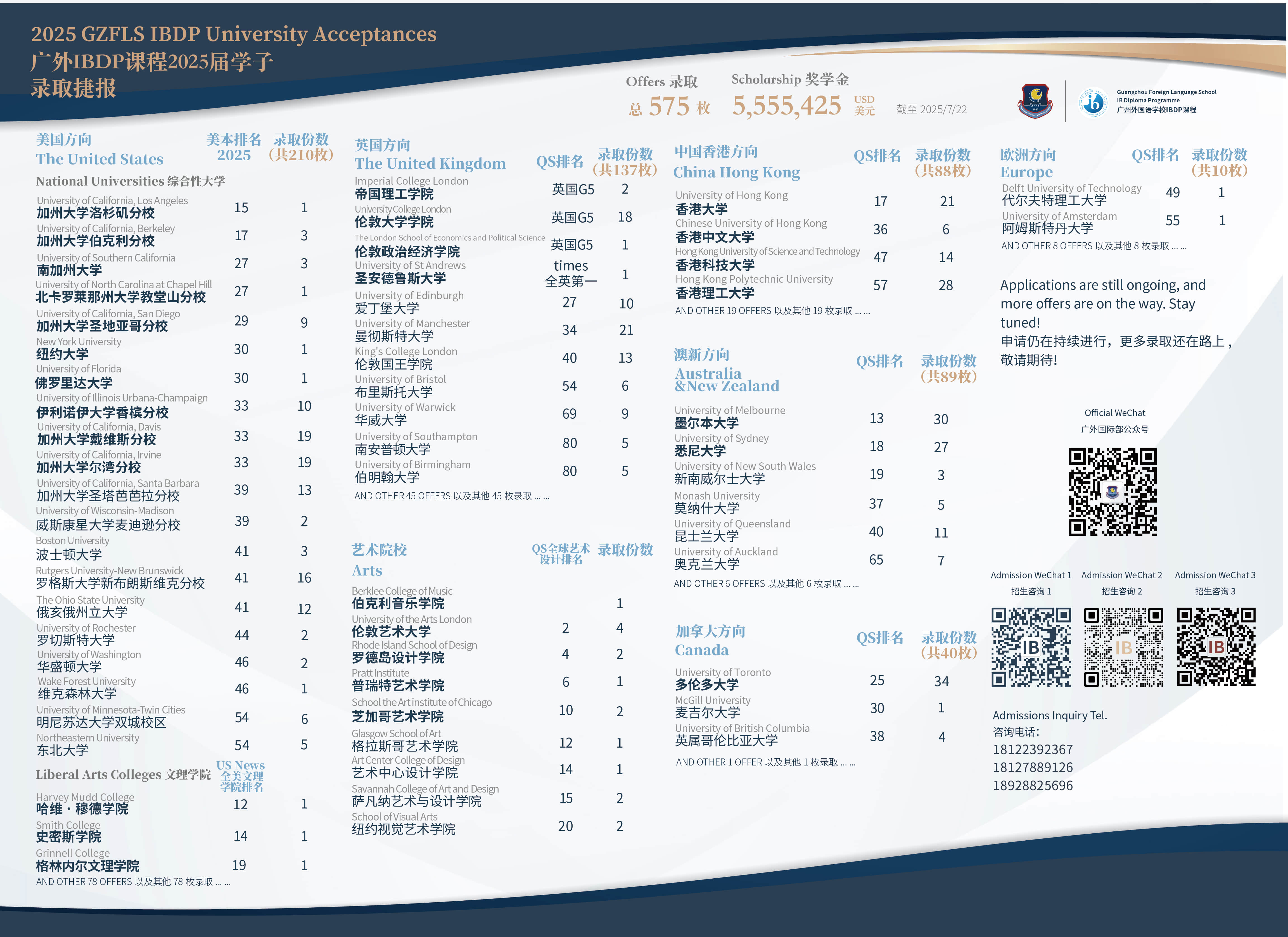Image resolution: width=1288 pixels, height=937 pixels.
Task: Click the Admission WeChat 1 QR code
Action: pos(1031,647)
